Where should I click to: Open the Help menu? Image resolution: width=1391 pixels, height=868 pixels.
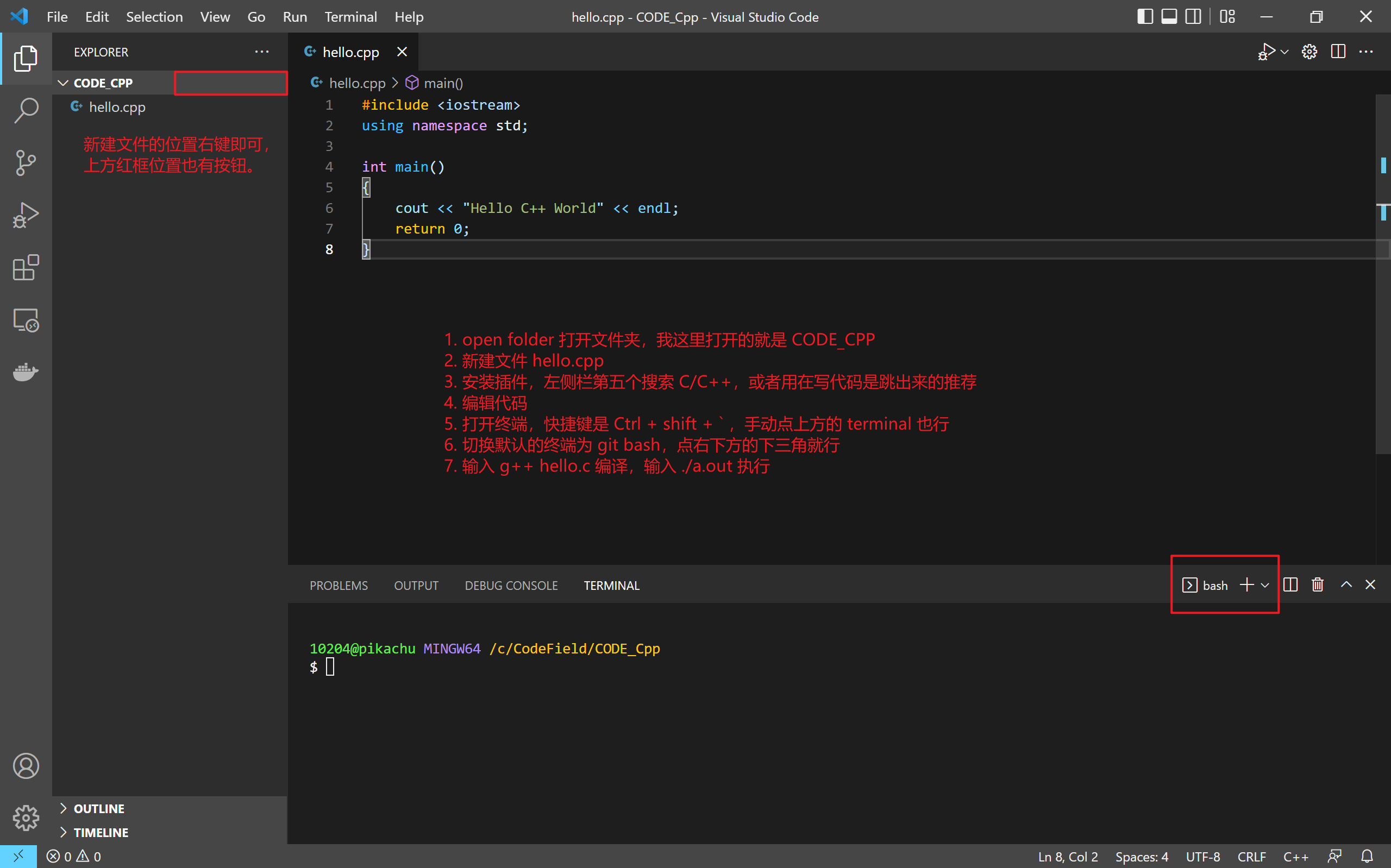pyautogui.click(x=409, y=17)
